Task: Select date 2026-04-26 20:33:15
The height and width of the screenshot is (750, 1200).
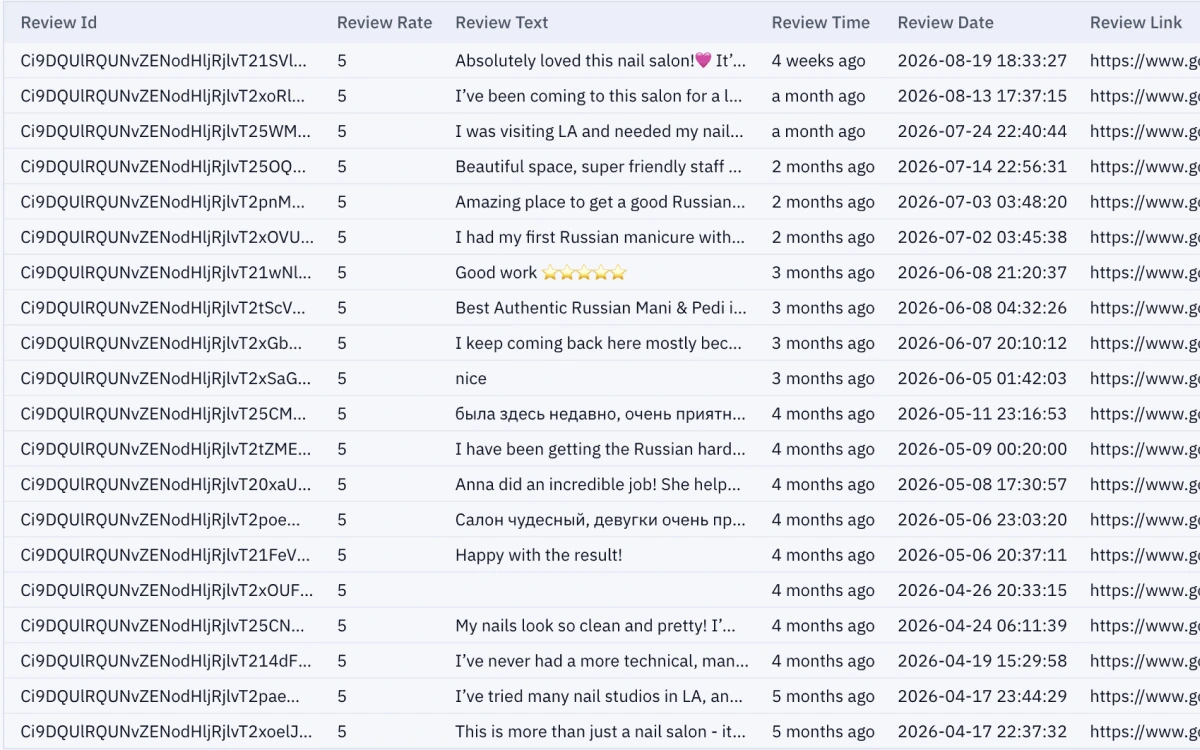Action: tap(982, 591)
